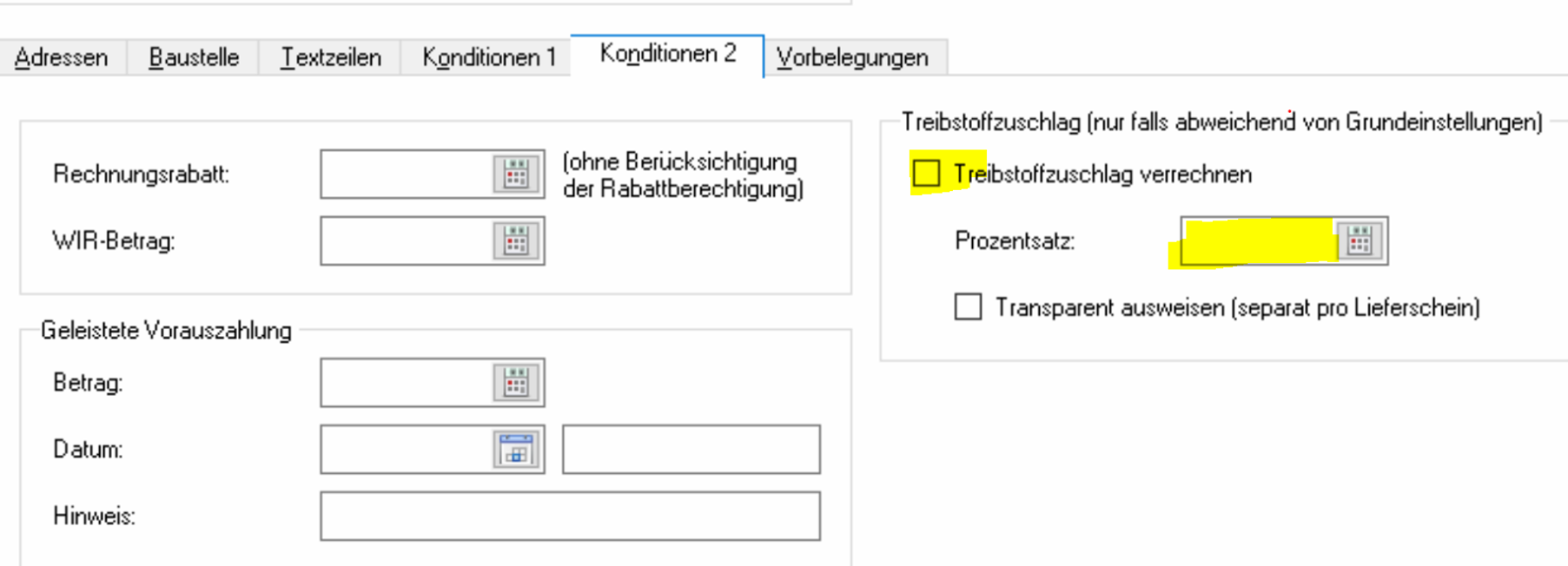
Task: Open calendar picker for Datum field
Action: [516, 450]
